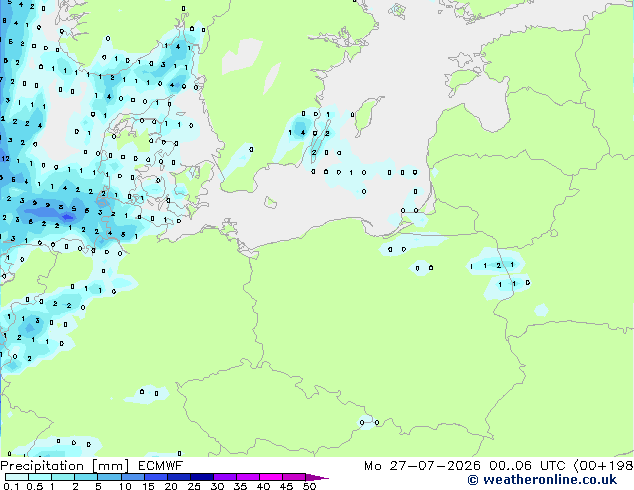Click the '35' legend scale label
The image size is (634, 490).
pos(240,486)
